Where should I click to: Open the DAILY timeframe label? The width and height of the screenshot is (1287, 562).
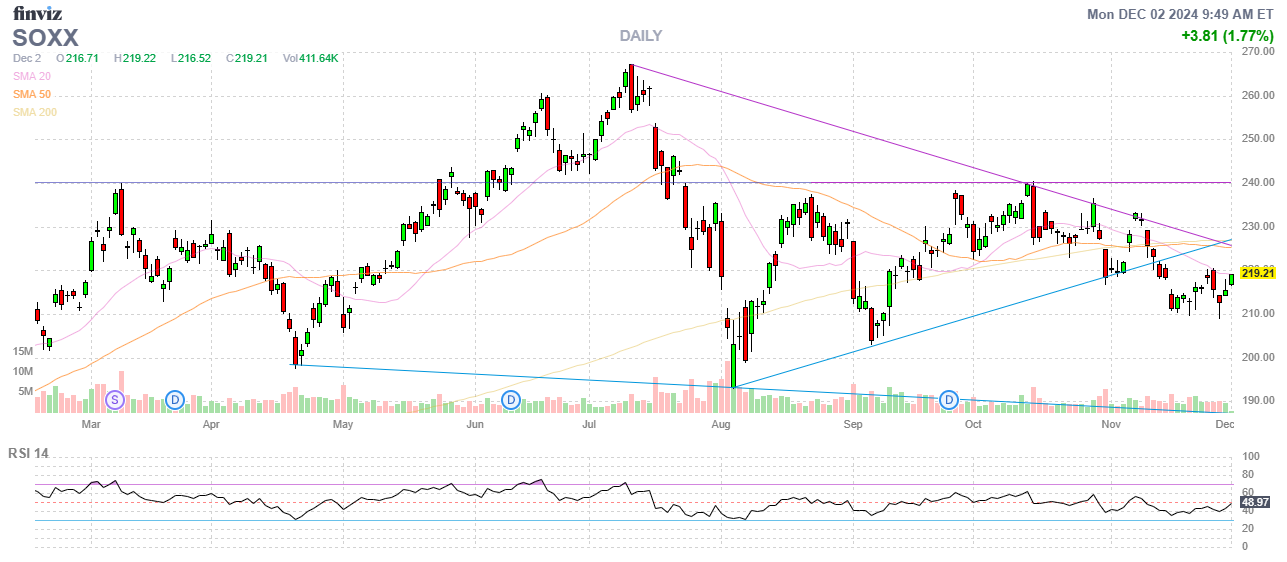click(640, 36)
